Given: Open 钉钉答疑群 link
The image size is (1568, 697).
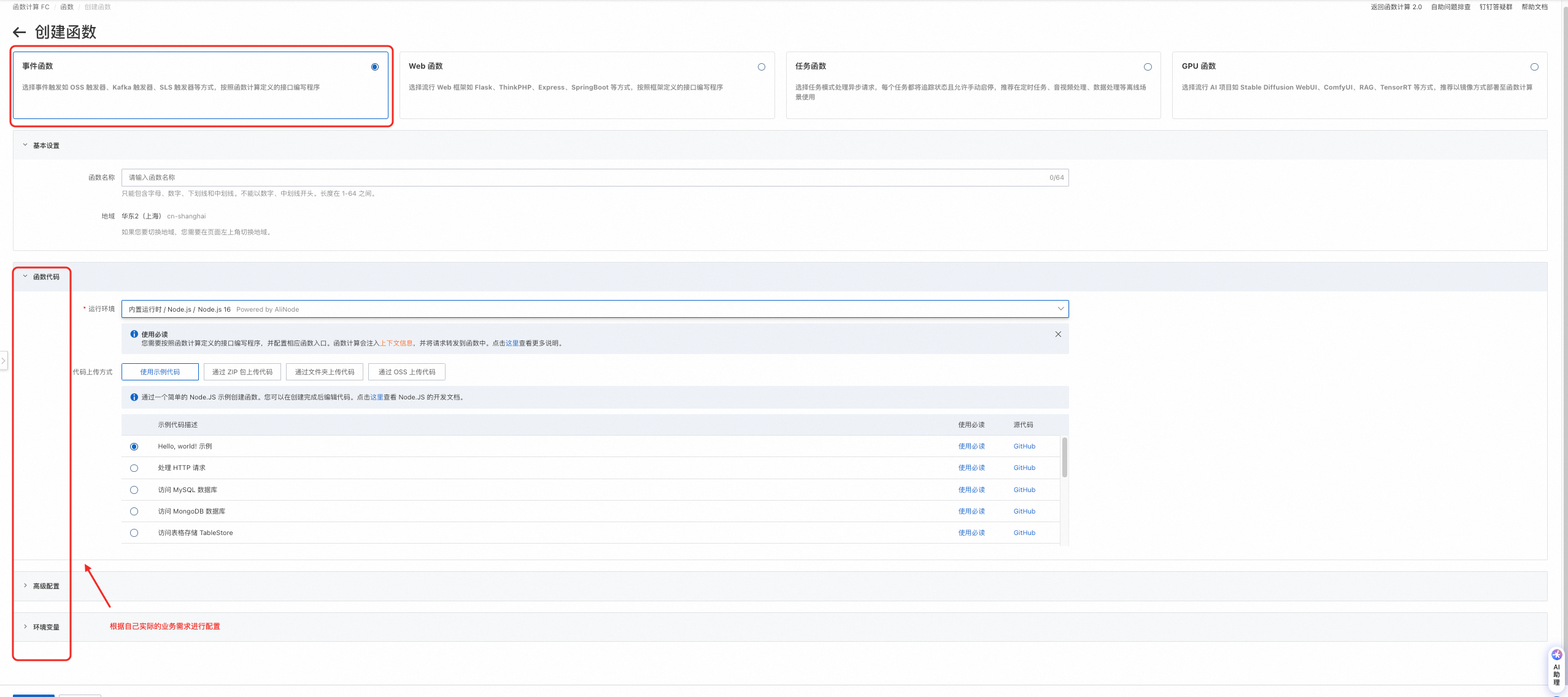Looking at the screenshot, I should coord(1496,7).
